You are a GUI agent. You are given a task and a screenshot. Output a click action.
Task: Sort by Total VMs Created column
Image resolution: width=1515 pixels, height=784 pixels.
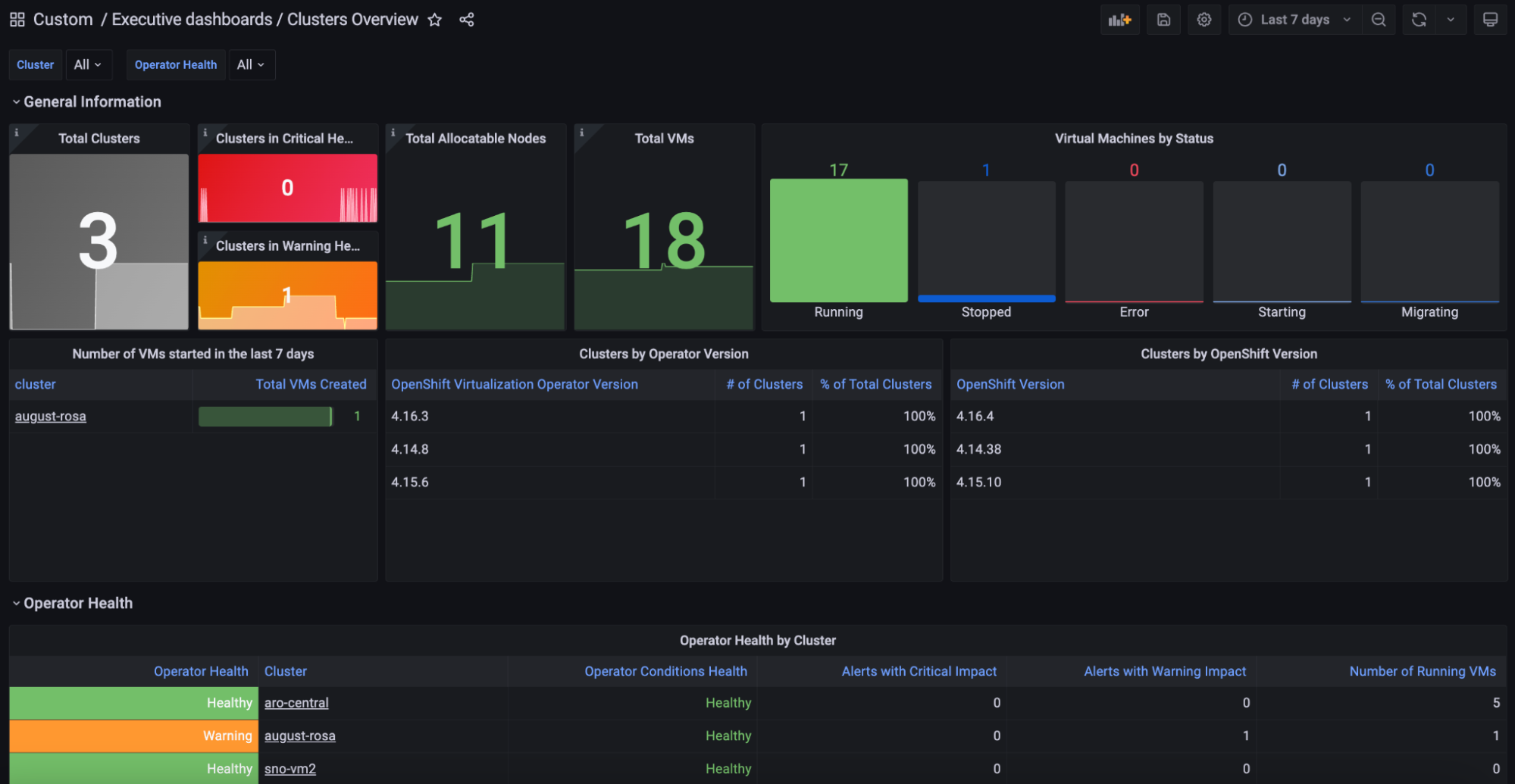coord(311,384)
